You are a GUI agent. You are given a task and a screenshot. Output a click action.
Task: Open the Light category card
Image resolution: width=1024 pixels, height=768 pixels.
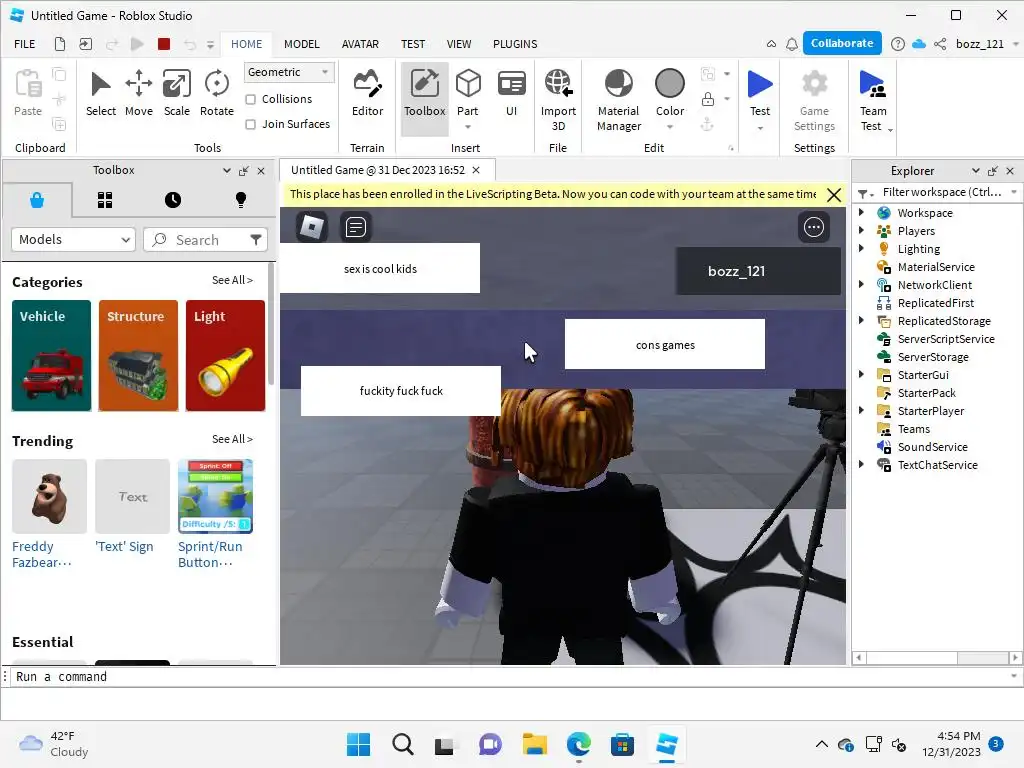tap(225, 356)
